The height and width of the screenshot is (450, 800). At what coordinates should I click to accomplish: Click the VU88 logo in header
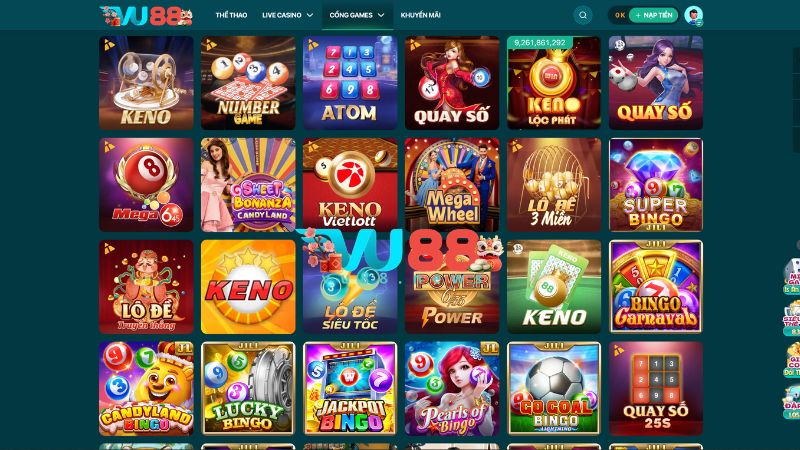coord(146,16)
